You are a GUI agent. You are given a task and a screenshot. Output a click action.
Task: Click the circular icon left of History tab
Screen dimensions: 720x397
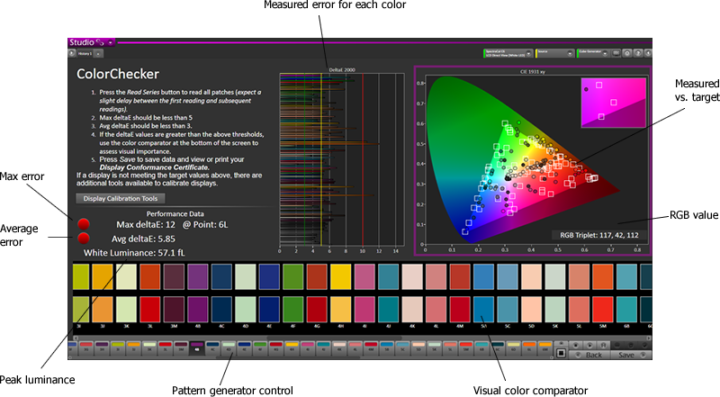[72, 53]
